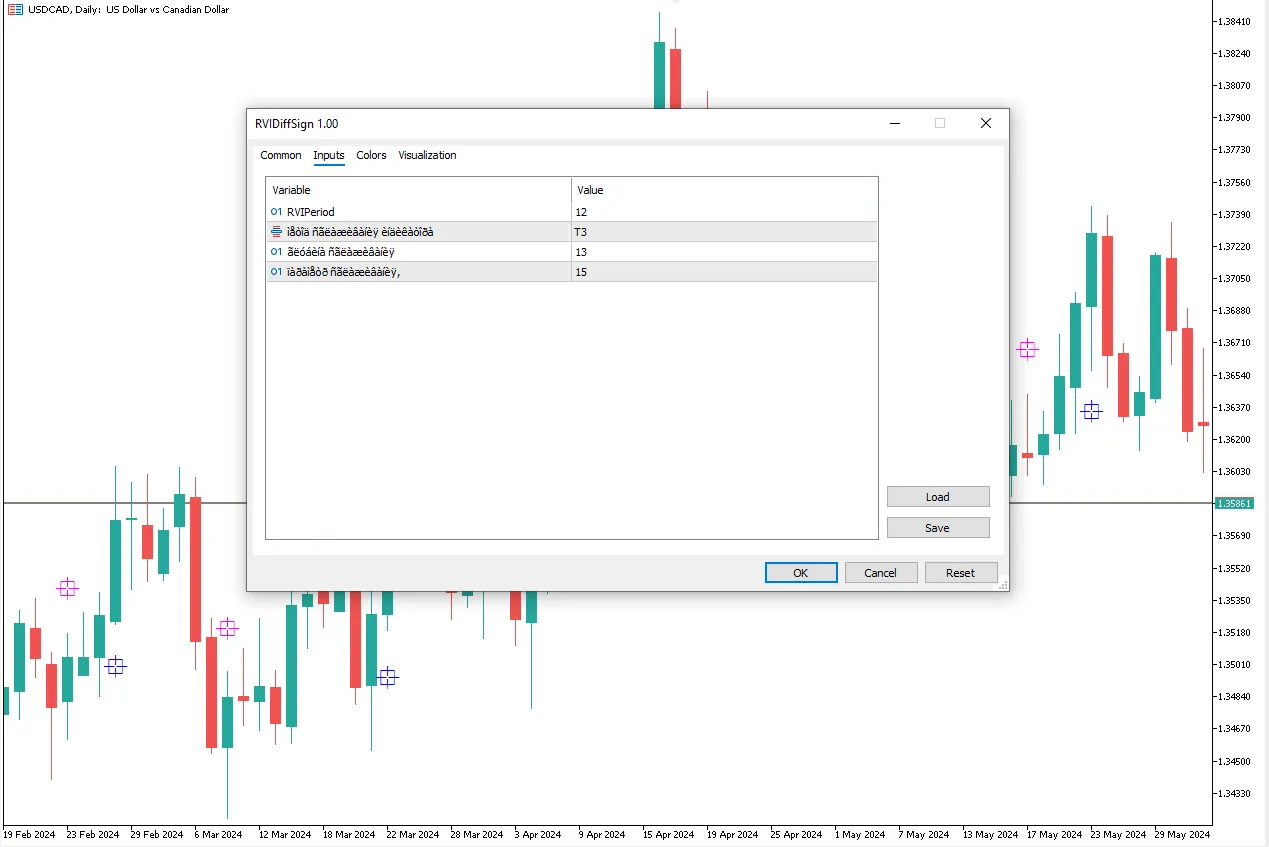Click the magenta signal marker near 6 Mar 2024
This screenshot has width=1269, height=847.
click(x=227, y=628)
